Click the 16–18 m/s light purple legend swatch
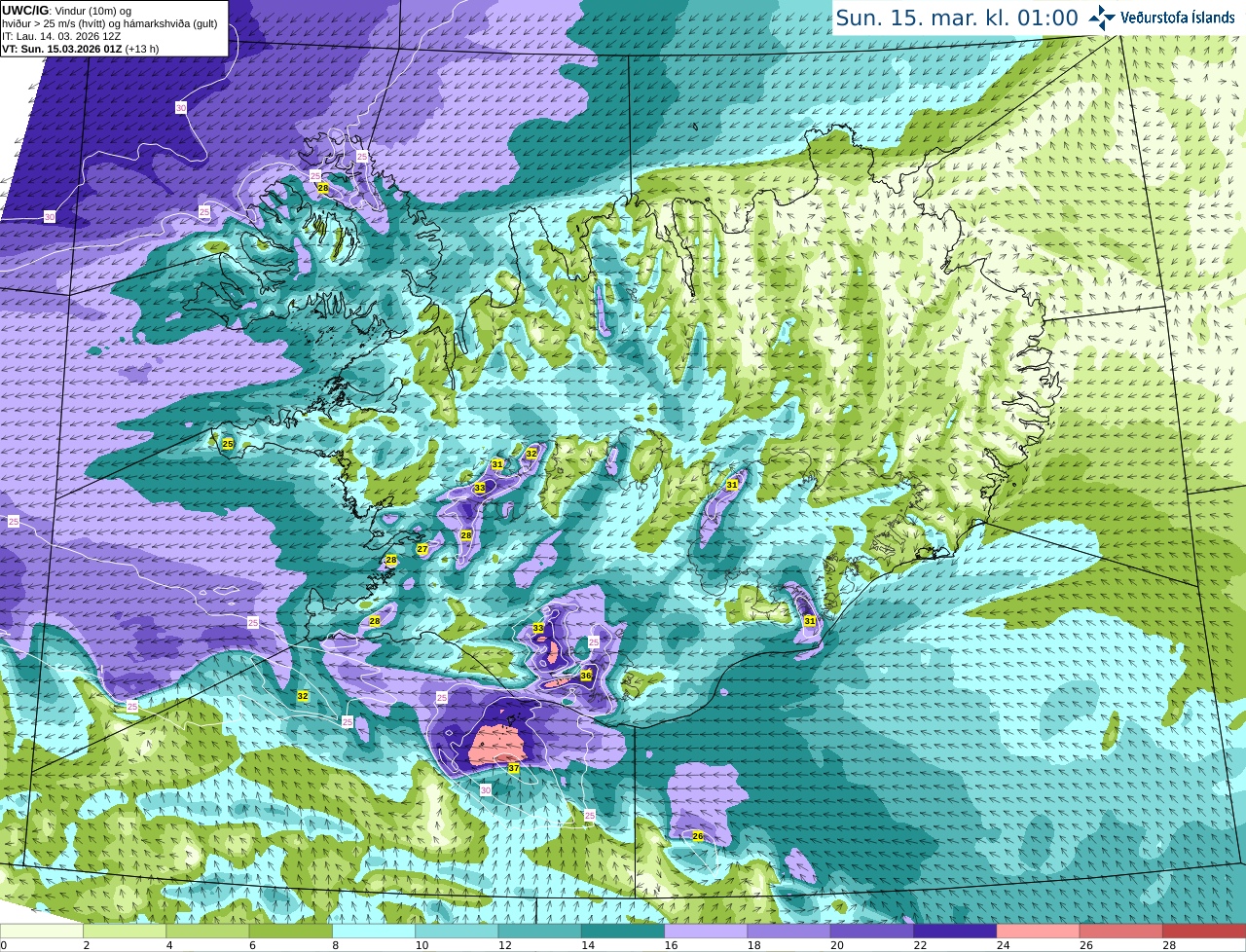Image resolution: width=1246 pixels, height=952 pixels. [x=706, y=931]
